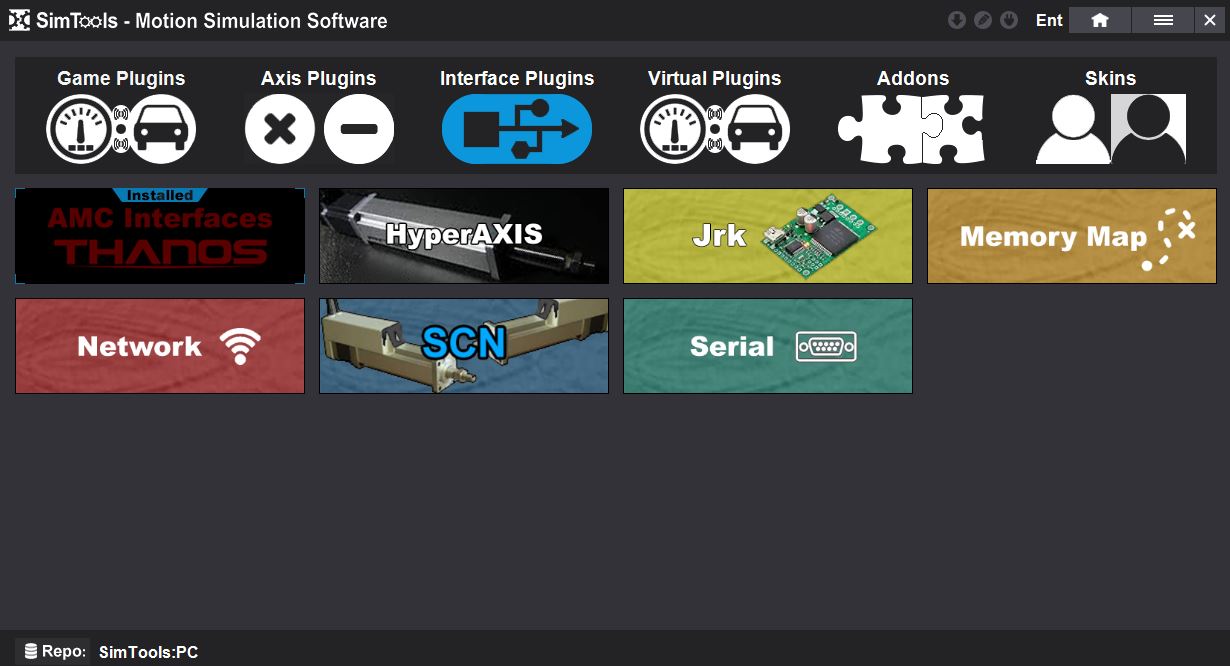Click the power plug icon in title bar
This screenshot has height=666, width=1230.
click(x=1009, y=20)
